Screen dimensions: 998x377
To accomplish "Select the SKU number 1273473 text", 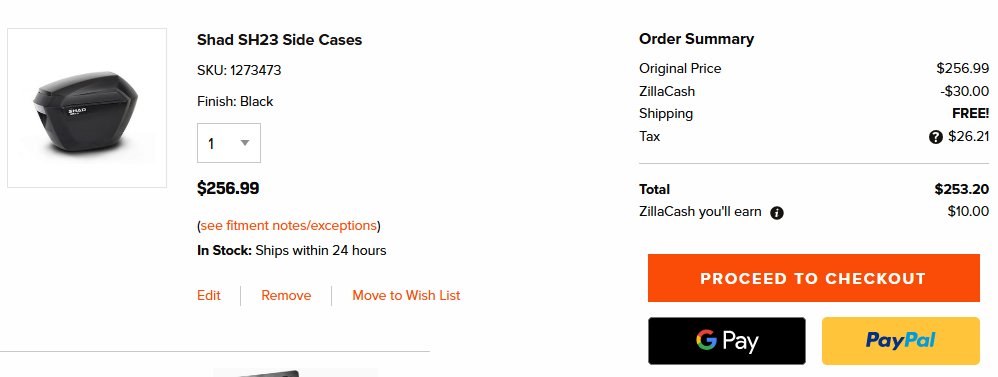I will pos(255,71).
